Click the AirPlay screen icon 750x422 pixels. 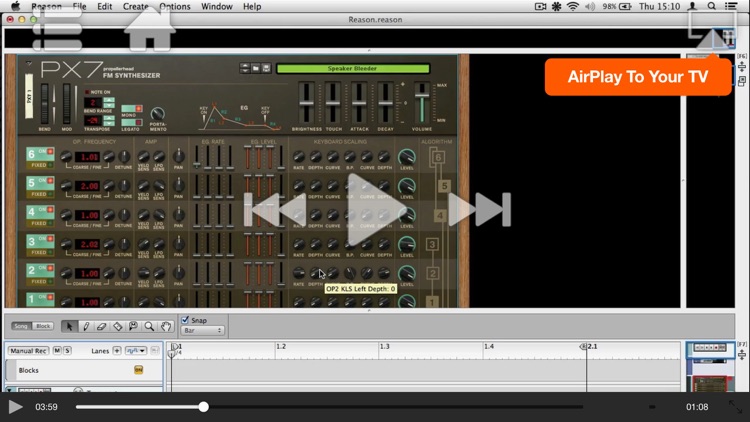click(x=712, y=30)
